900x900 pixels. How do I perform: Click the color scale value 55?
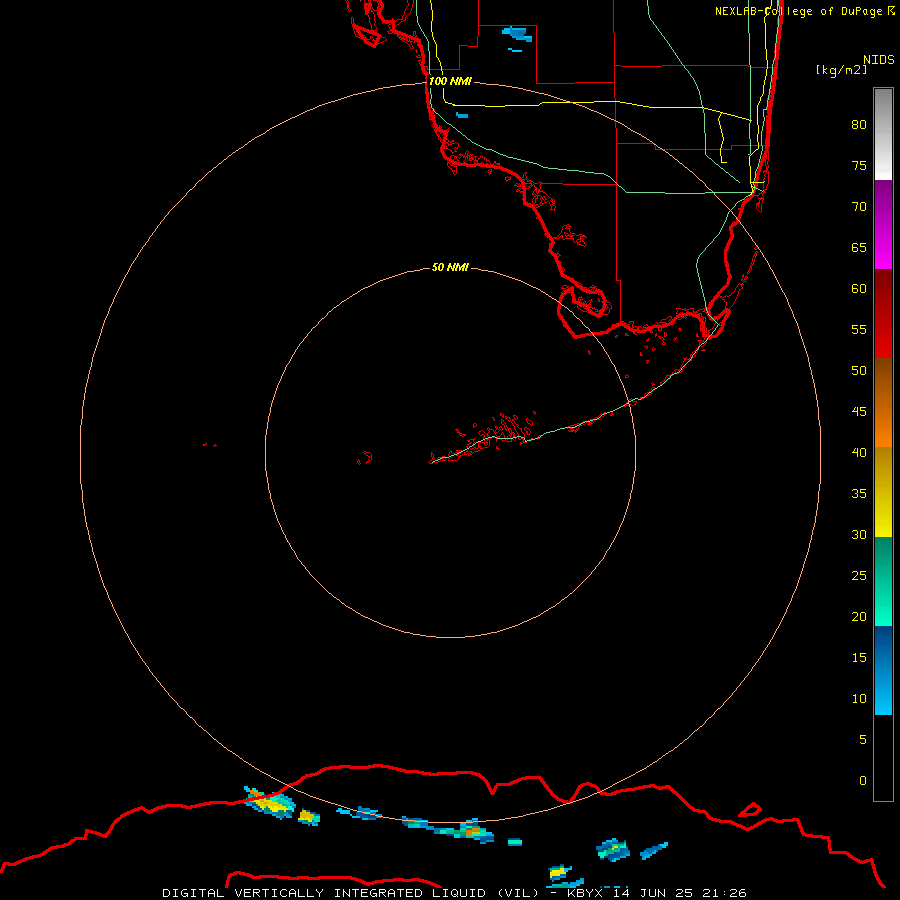(859, 329)
